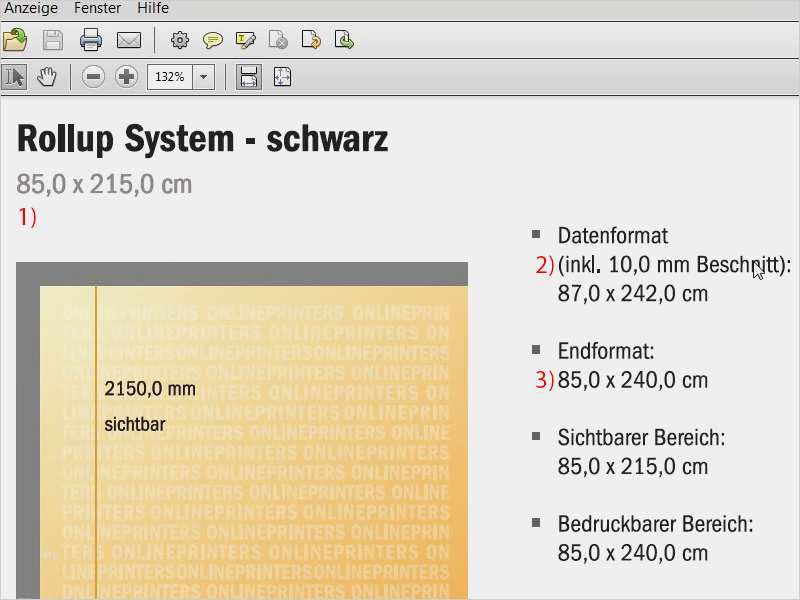Click the value '87,0 x 242,0 cm'

coord(633,294)
